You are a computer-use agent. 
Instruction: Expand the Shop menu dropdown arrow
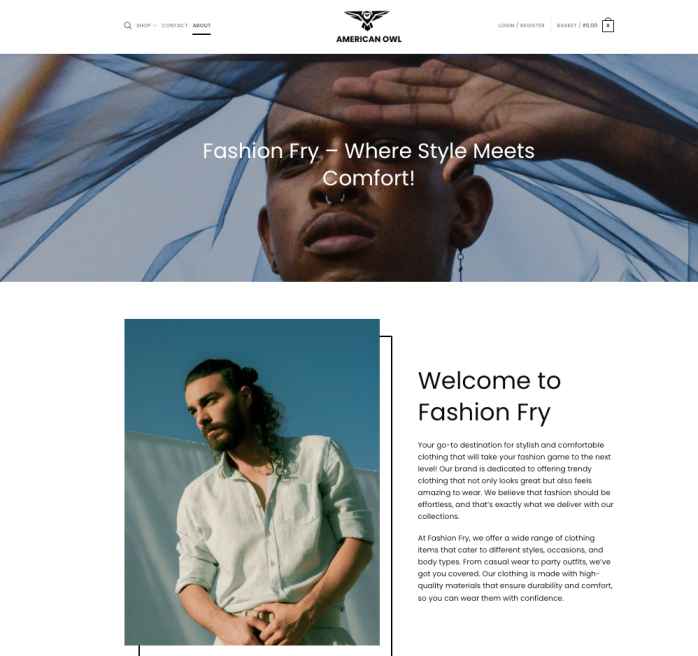155,26
